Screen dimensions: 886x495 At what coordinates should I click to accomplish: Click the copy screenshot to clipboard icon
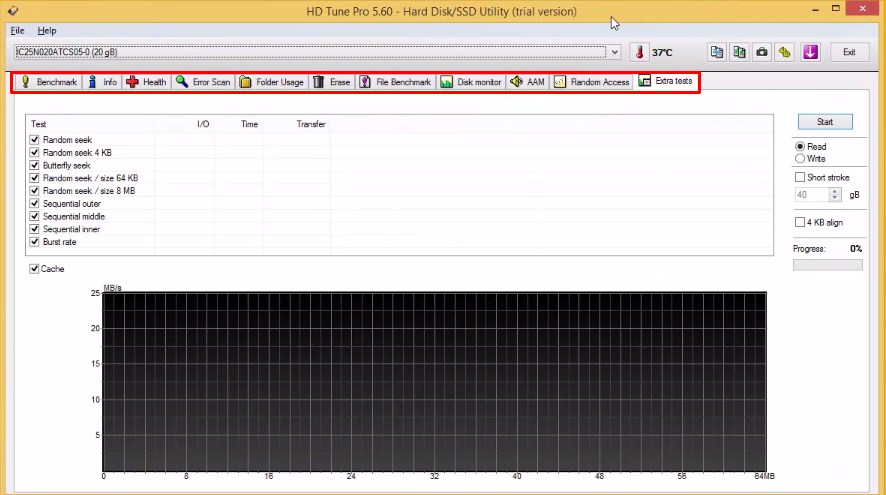coord(739,52)
